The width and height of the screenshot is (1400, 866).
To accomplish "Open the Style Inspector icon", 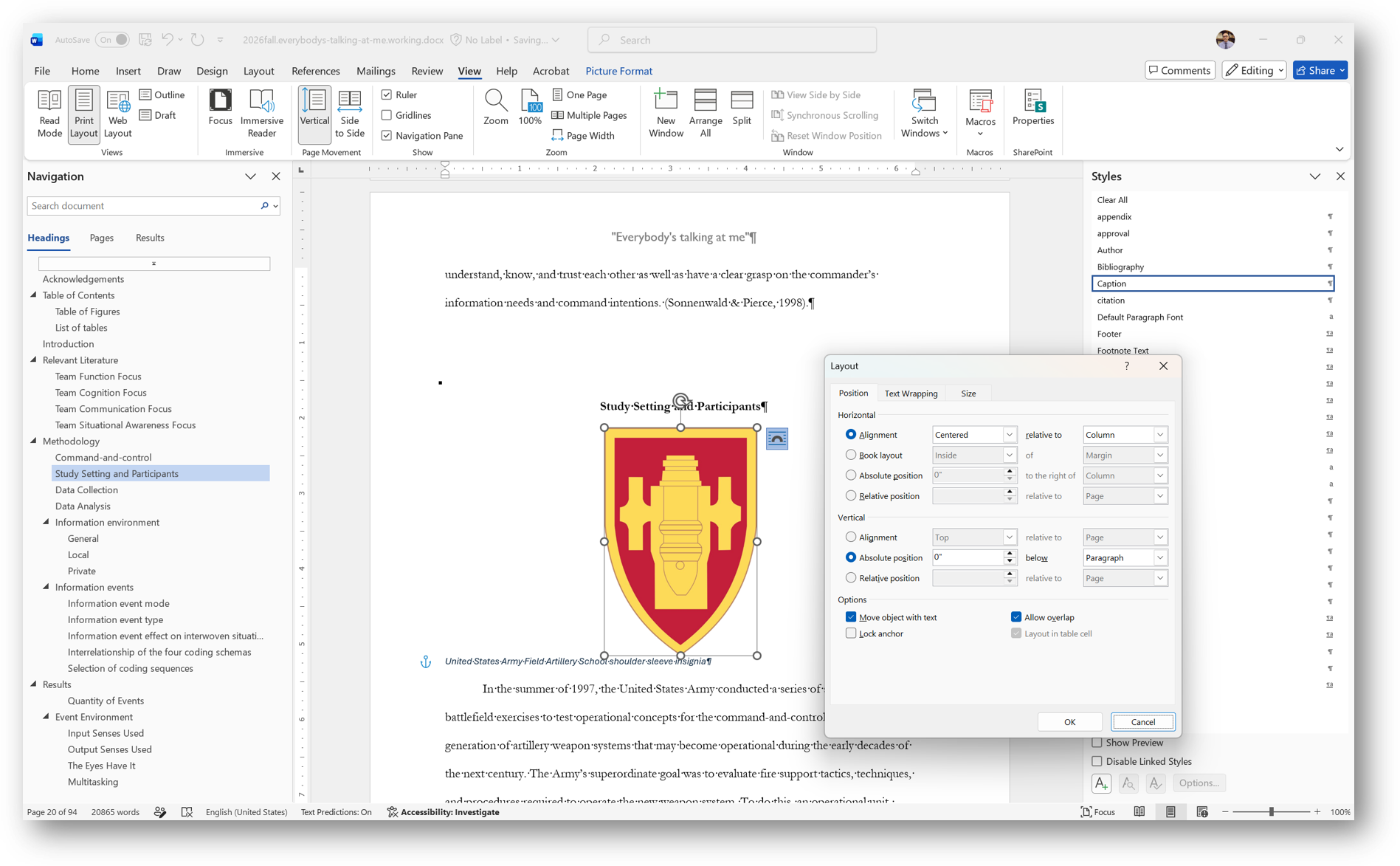I will 1128,783.
